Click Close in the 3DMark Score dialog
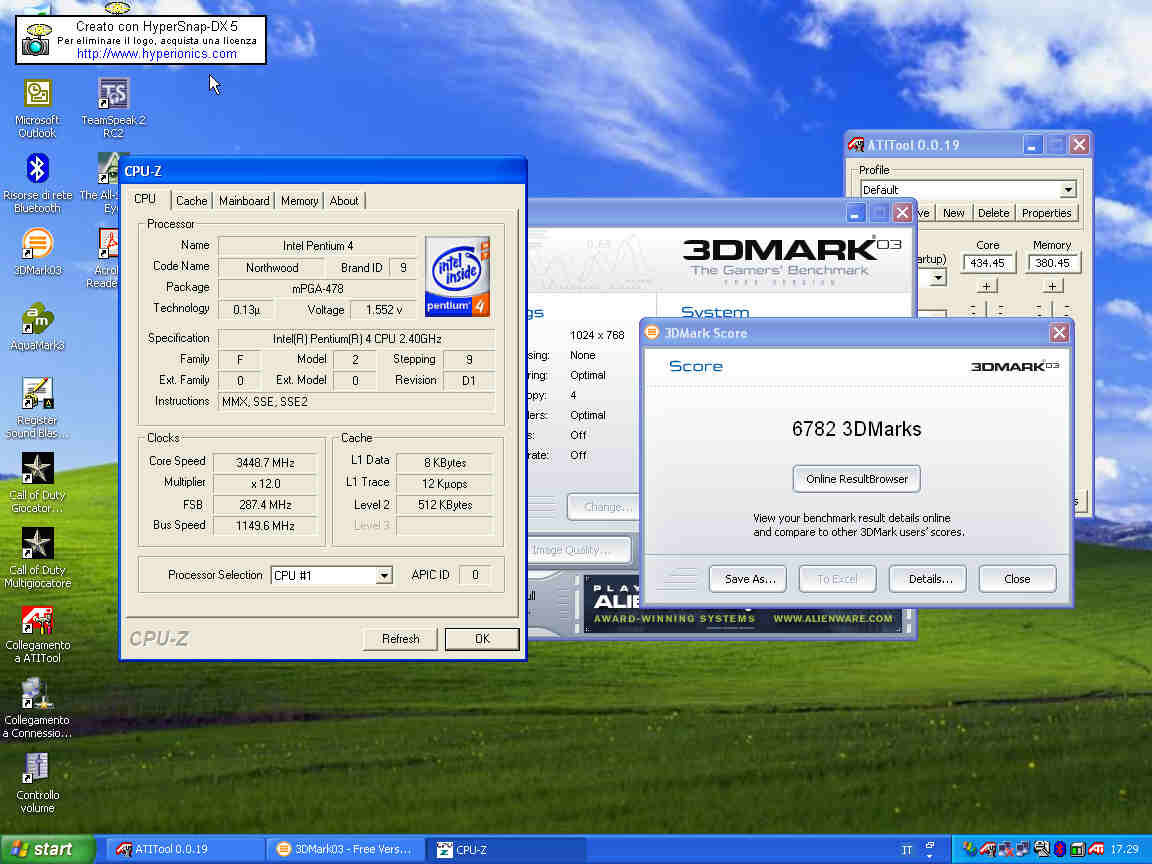Screen dimensions: 1152x864 (1018, 579)
